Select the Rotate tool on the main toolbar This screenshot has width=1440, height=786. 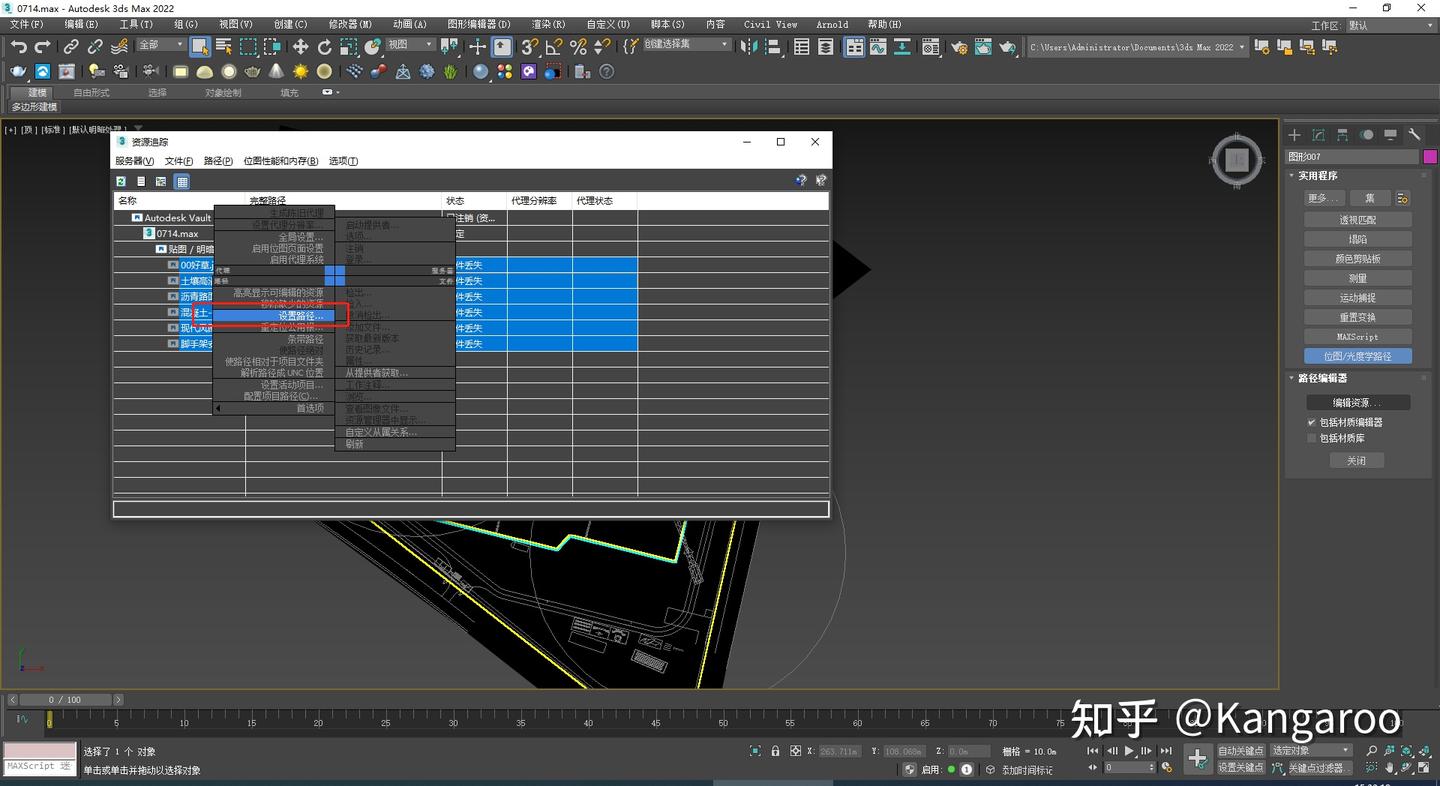[x=323, y=47]
